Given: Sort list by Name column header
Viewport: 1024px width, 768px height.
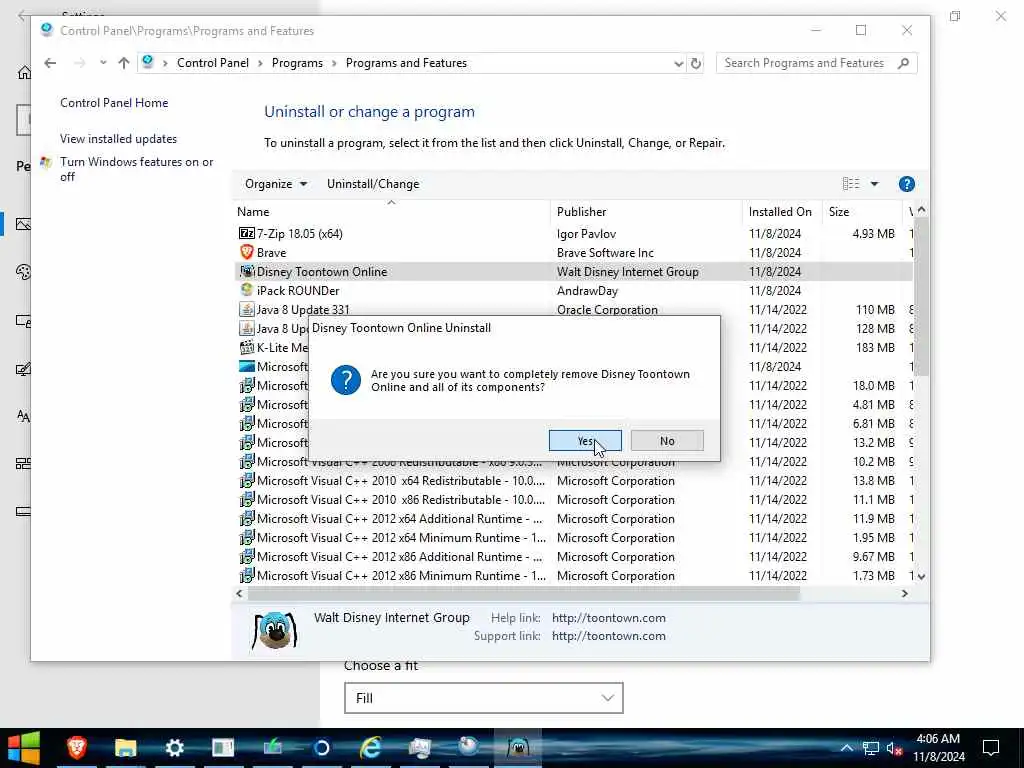Looking at the screenshot, I should coord(392,212).
